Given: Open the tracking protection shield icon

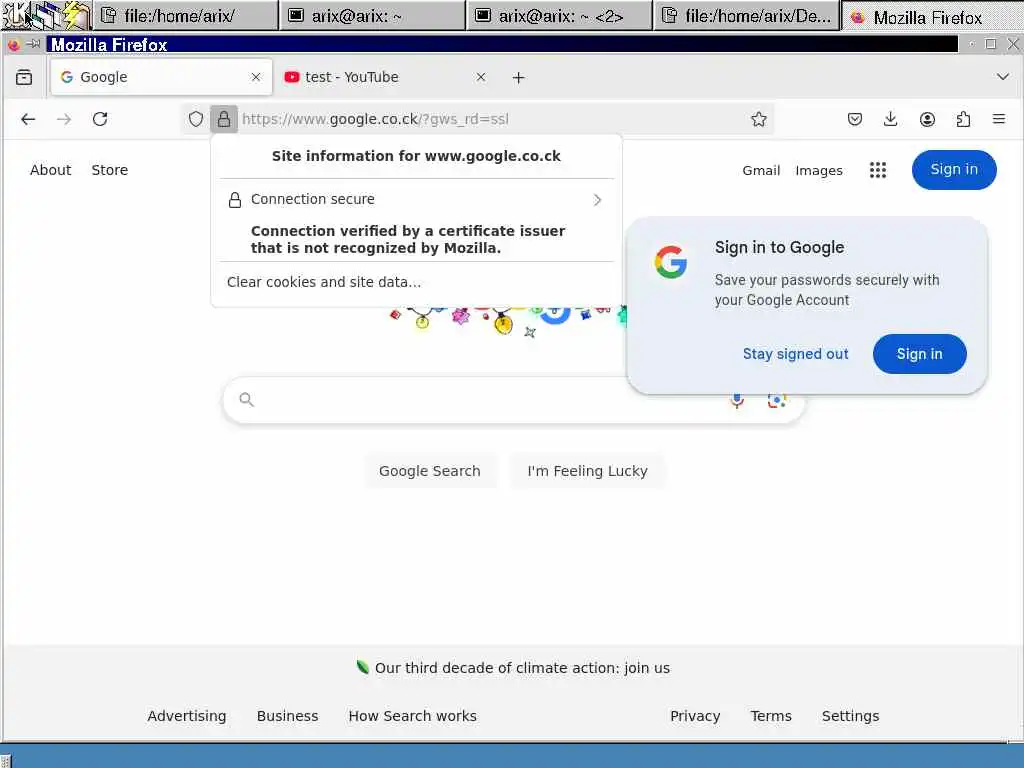Looking at the screenshot, I should (x=196, y=119).
